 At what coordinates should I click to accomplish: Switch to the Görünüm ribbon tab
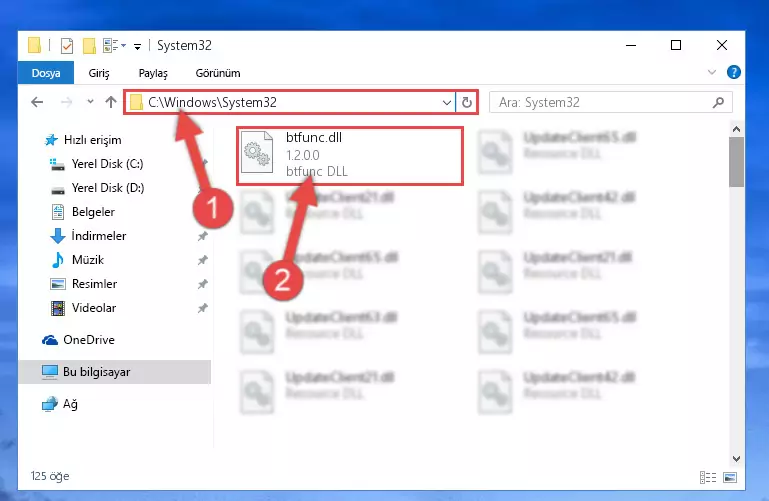[218, 73]
